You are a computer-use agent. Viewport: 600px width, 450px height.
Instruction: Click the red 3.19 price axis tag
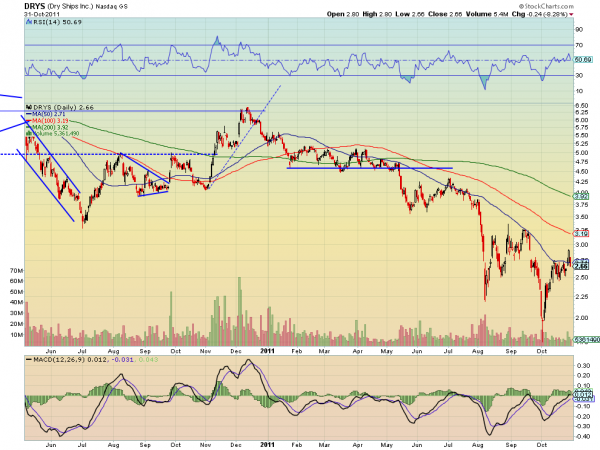coord(581,233)
